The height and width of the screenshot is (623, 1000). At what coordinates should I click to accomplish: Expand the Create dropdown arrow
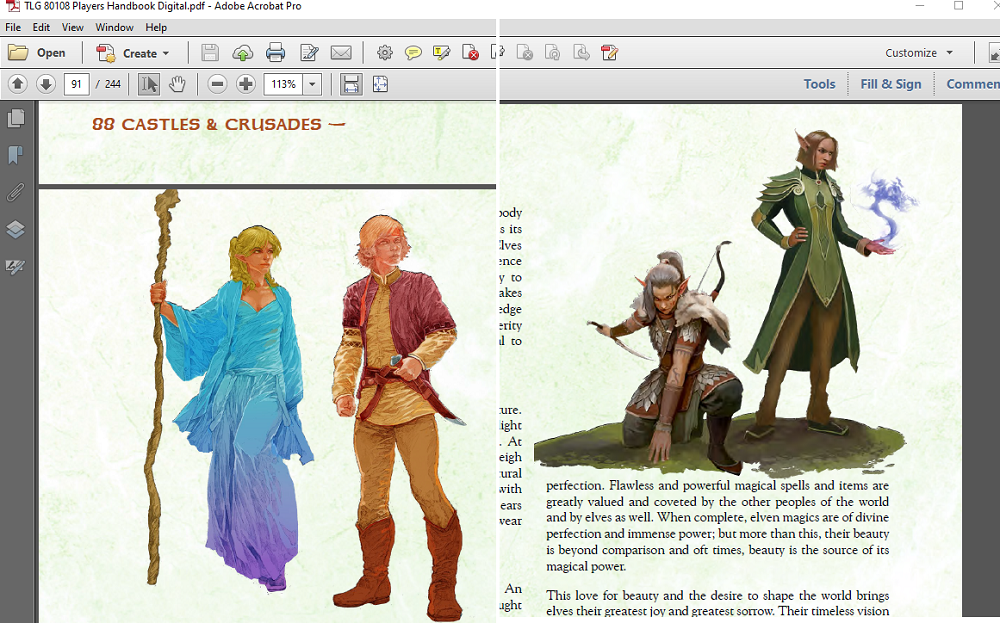pyautogui.click(x=166, y=54)
